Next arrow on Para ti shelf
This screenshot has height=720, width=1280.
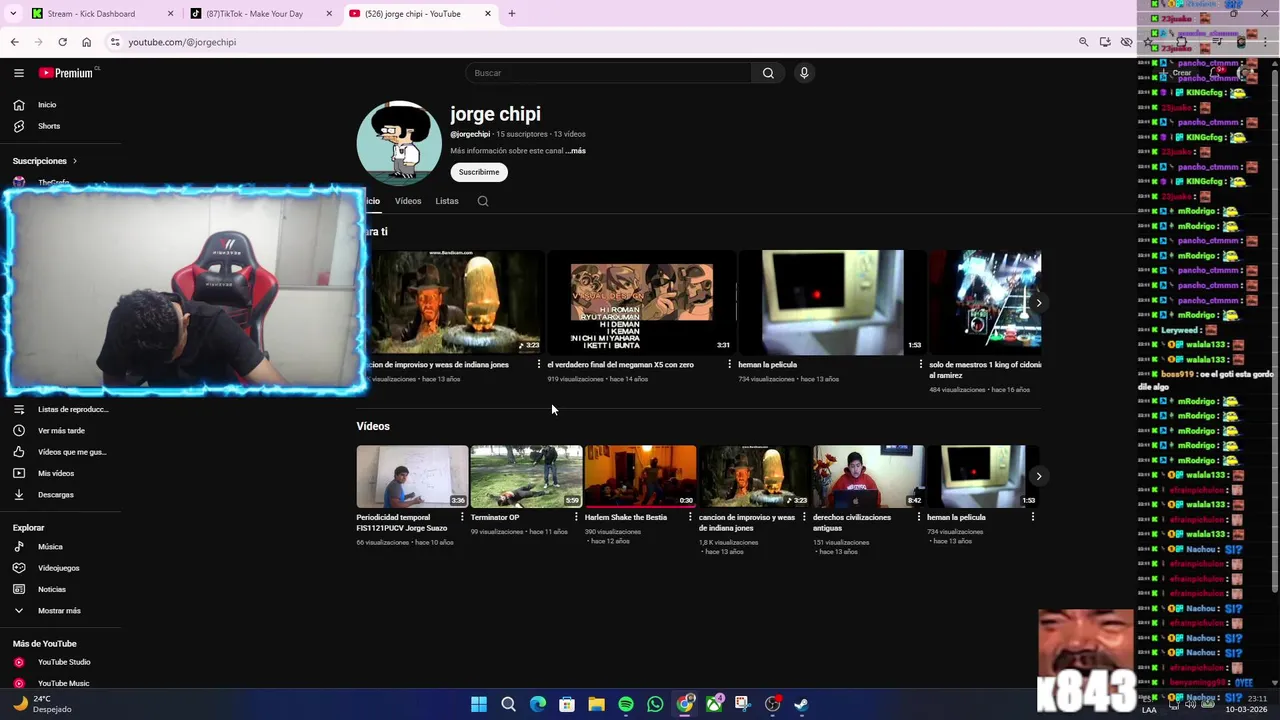tap(1039, 303)
